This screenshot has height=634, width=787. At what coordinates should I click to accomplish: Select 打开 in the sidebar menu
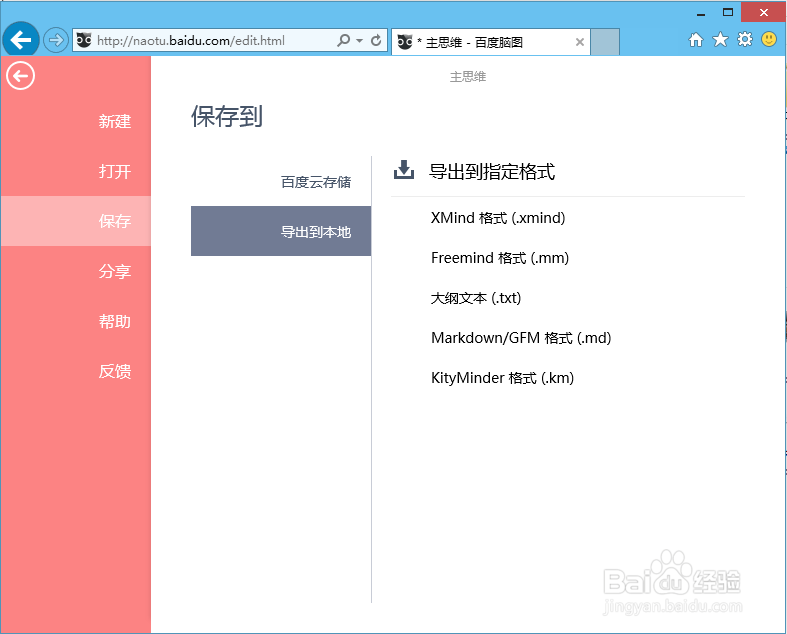click(x=76, y=171)
